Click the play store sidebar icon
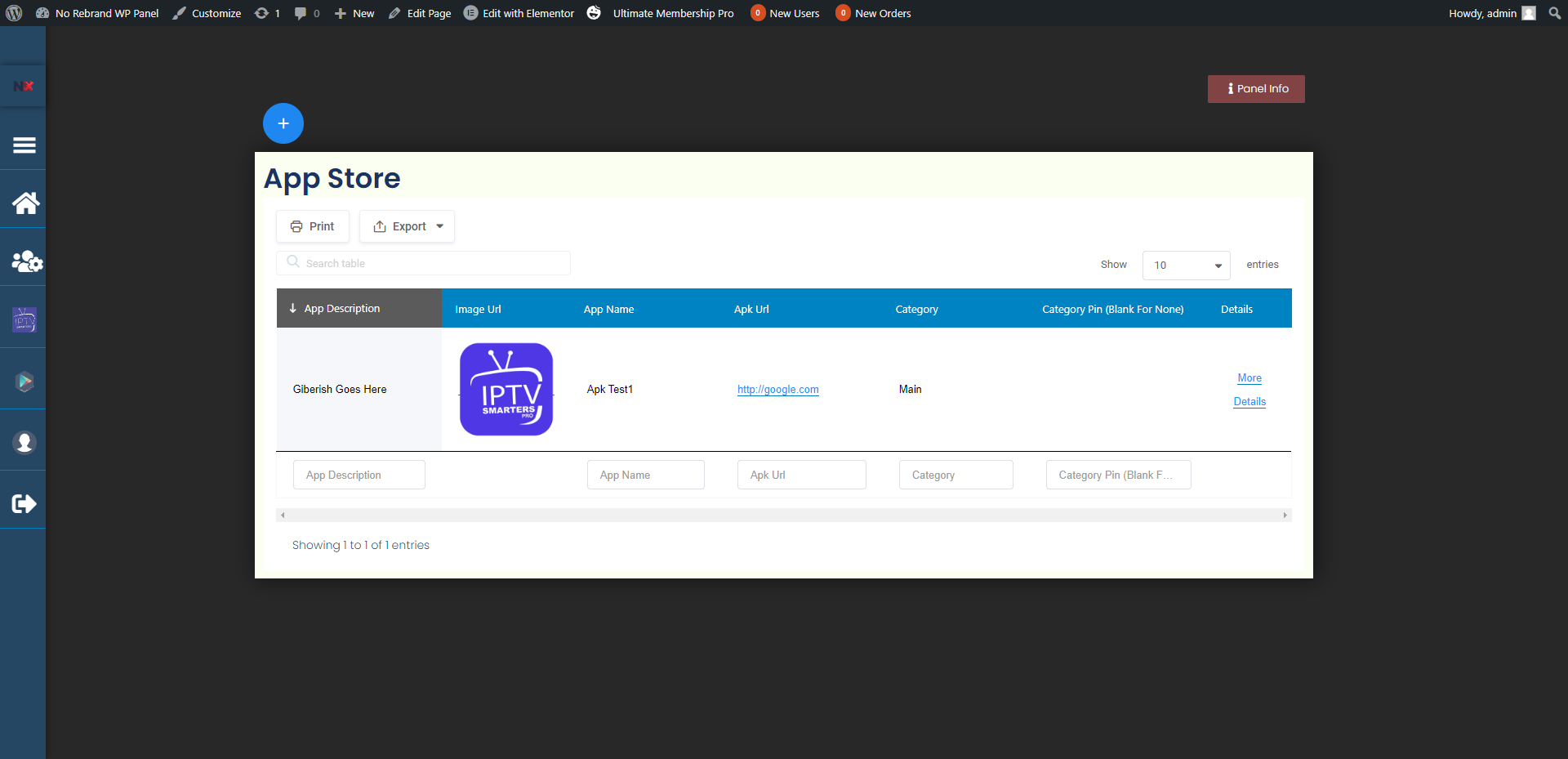 pyautogui.click(x=24, y=382)
